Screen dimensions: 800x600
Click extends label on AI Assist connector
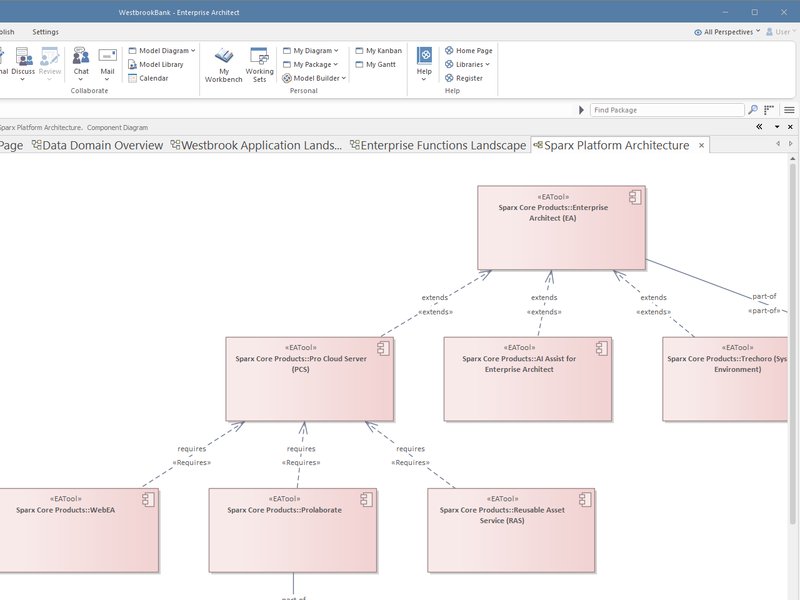pyautogui.click(x=544, y=297)
